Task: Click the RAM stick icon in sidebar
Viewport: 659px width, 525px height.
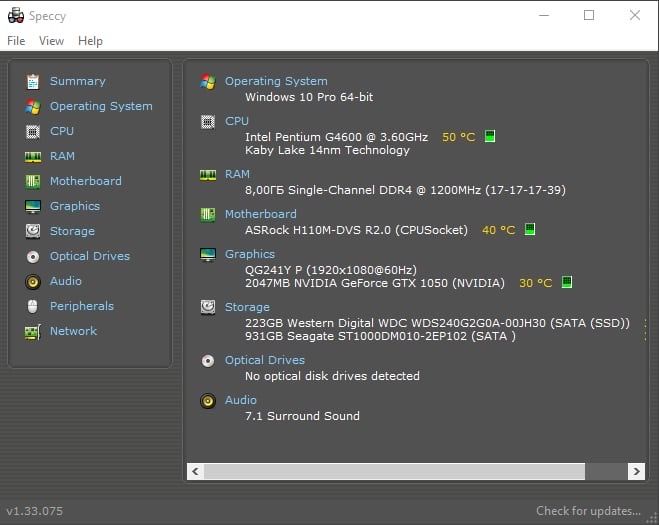Action: 33,157
